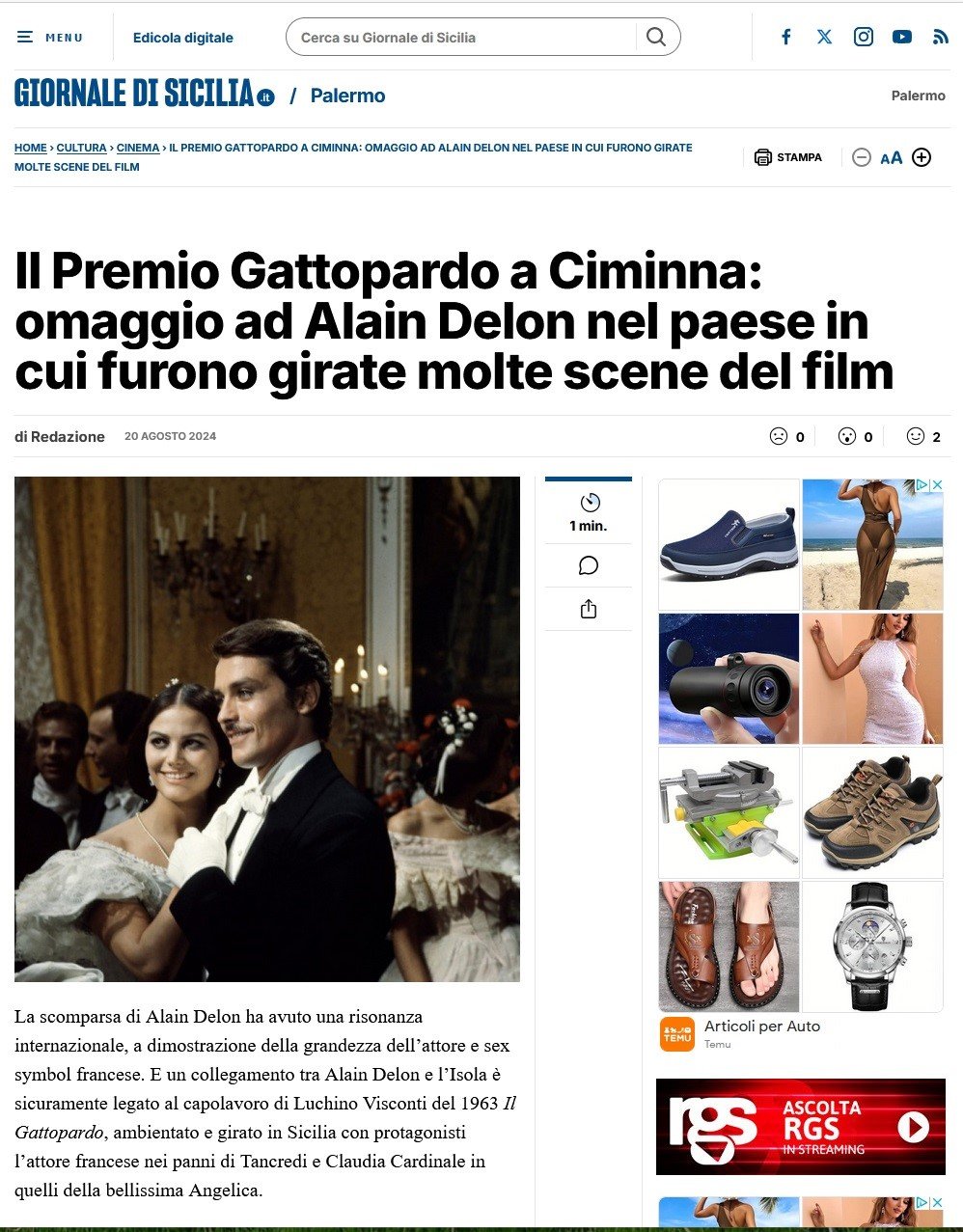Go to CINEMA breadcrumb
Image resolution: width=963 pixels, height=1232 pixels.
[138, 148]
